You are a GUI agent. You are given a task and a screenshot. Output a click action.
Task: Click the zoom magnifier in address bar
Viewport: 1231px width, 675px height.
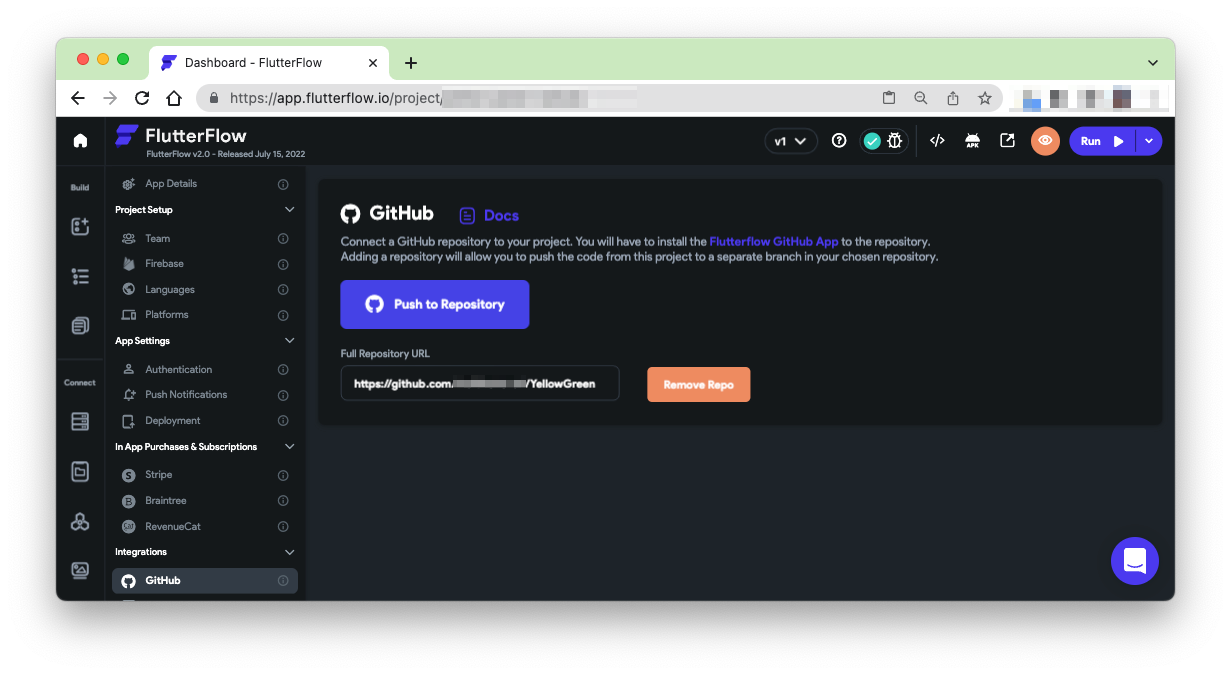pyautogui.click(x=921, y=98)
